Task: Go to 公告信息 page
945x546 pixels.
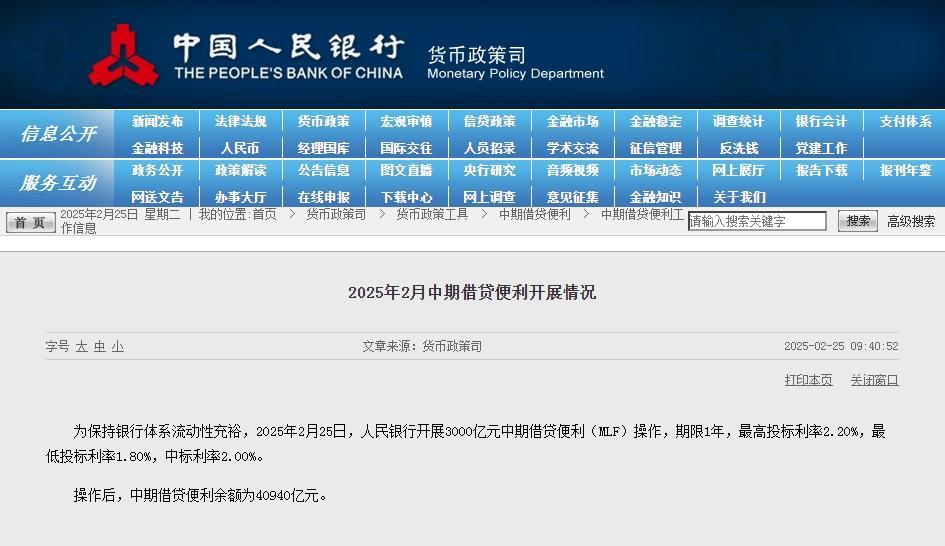Action: (324, 171)
